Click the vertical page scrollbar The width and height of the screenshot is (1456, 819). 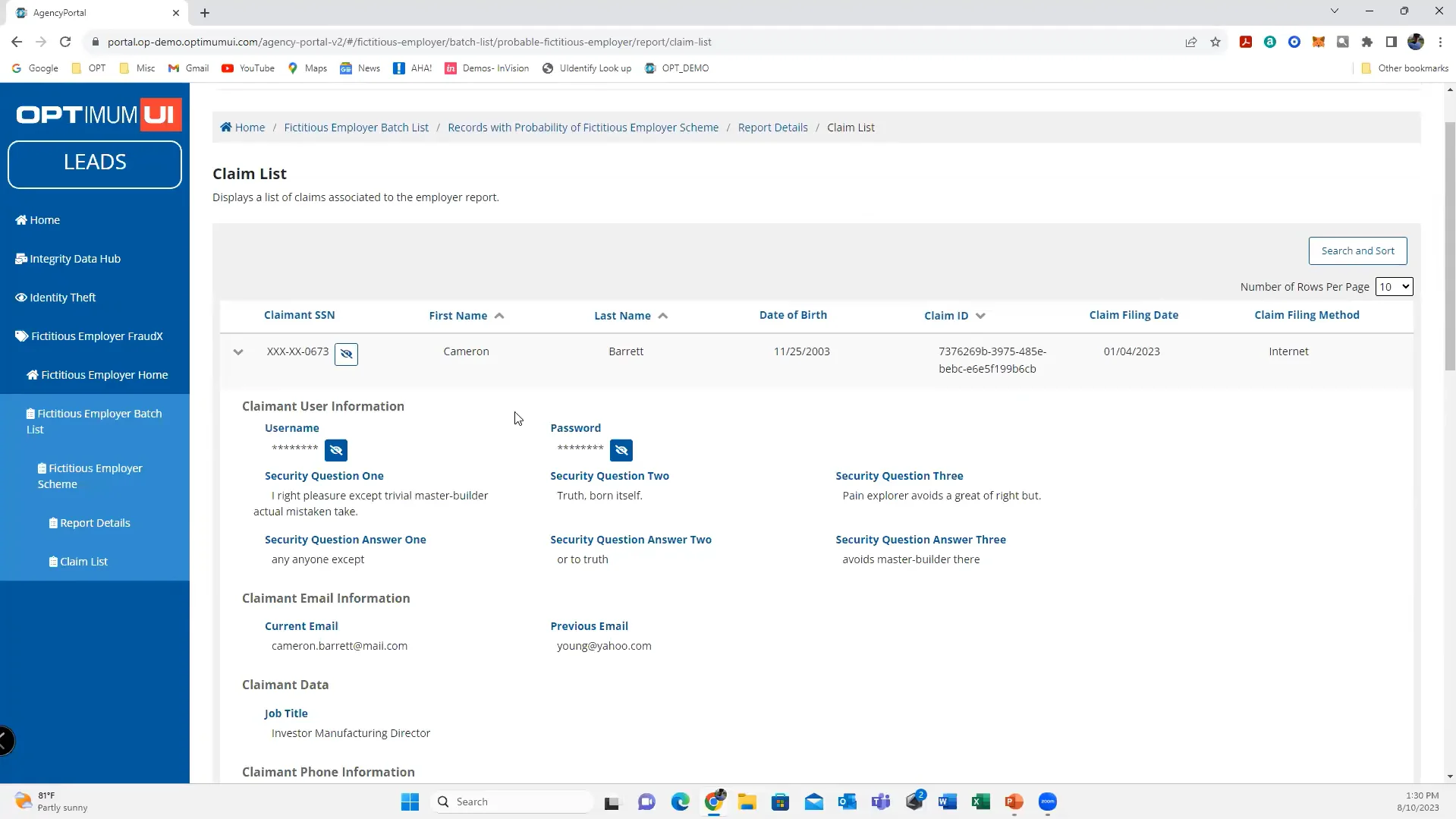tap(1450, 245)
